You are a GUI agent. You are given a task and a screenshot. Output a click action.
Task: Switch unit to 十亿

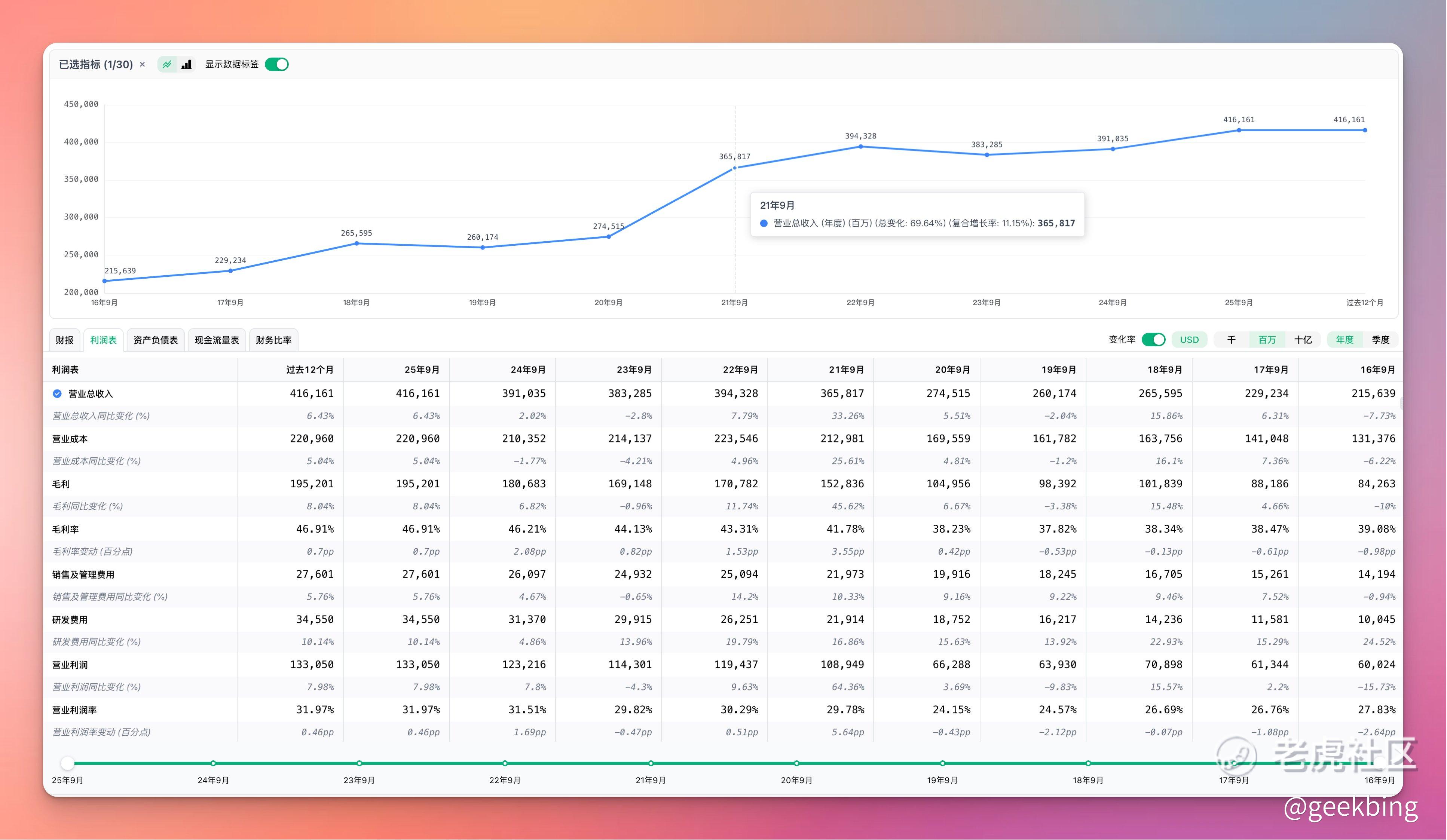coord(1302,339)
